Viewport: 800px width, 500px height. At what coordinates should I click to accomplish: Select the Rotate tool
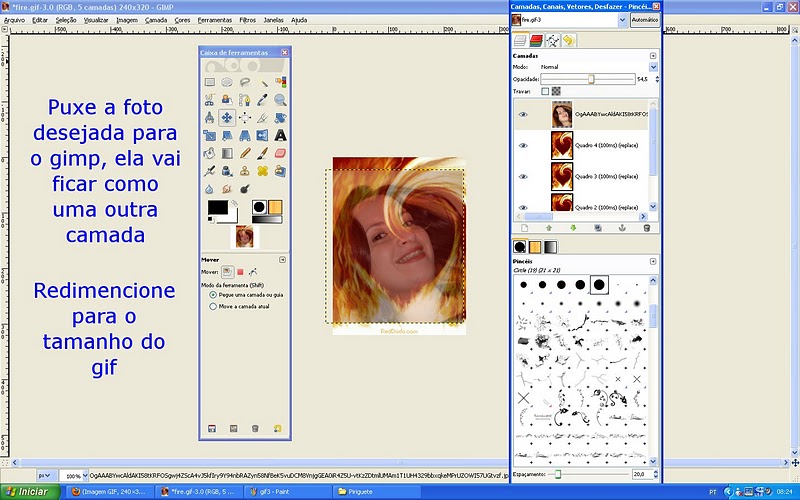pyautogui.click(x=280, y=118)
